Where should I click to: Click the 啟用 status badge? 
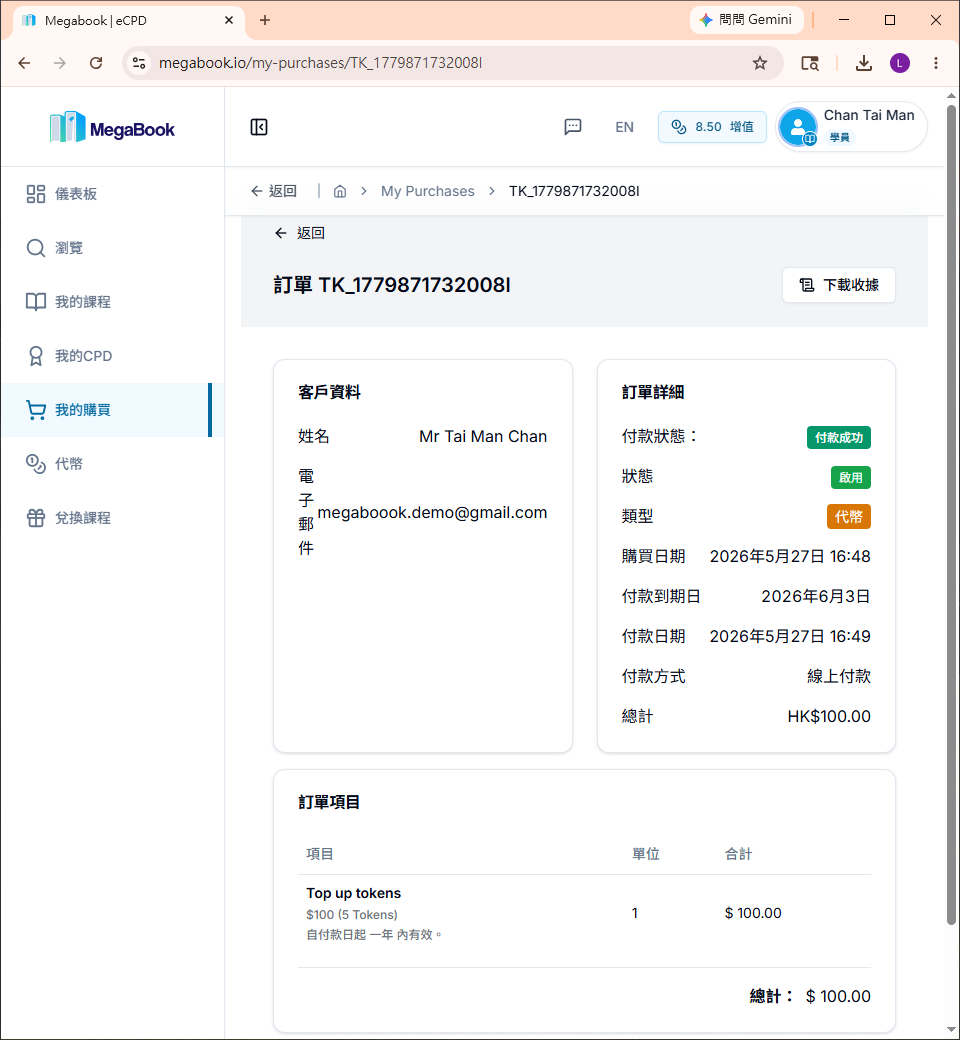point(851,478)
